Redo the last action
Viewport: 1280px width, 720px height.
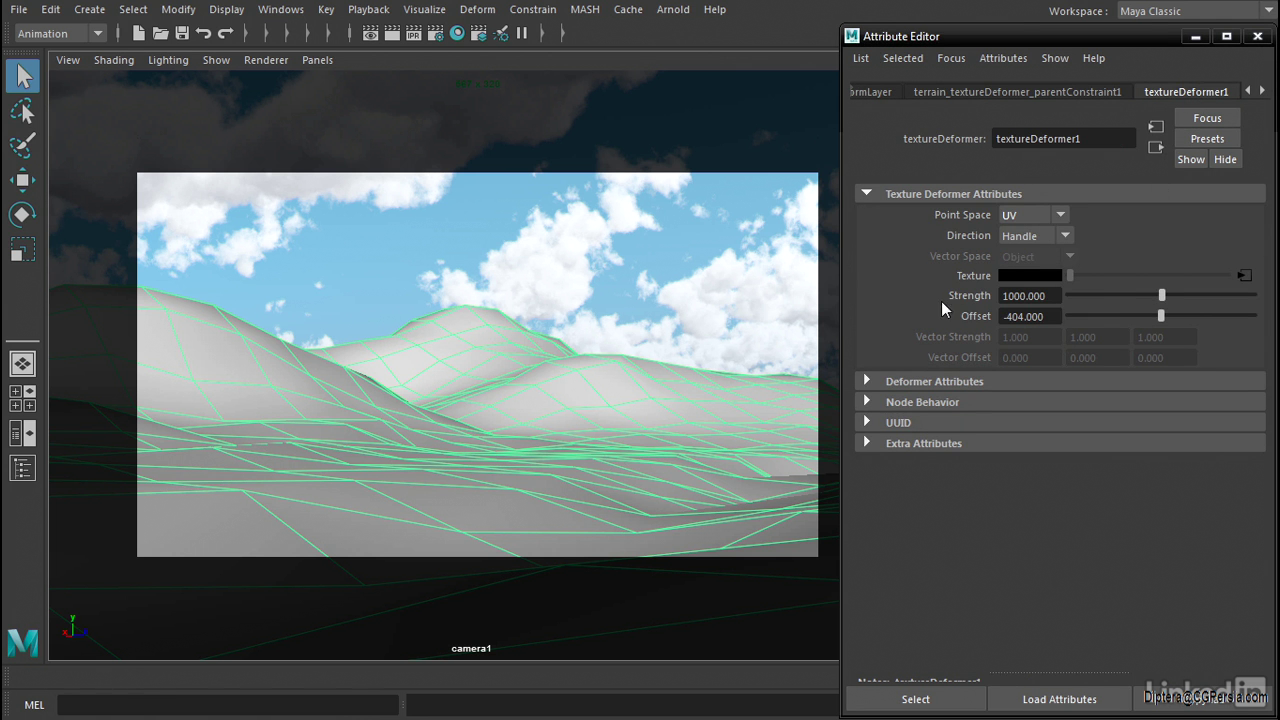tap(226, 33)
